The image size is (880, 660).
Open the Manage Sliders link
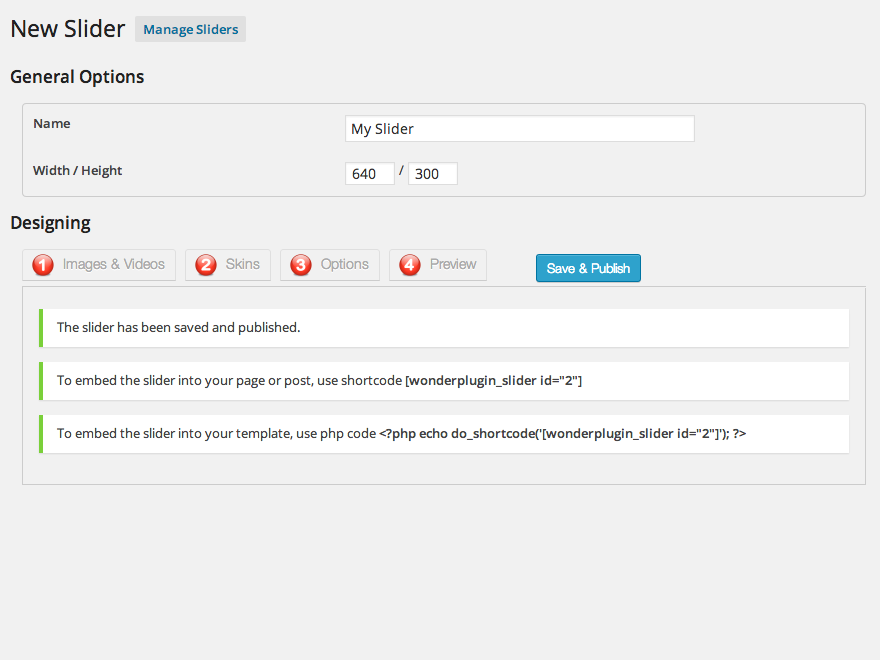click(x=190, y=29)
